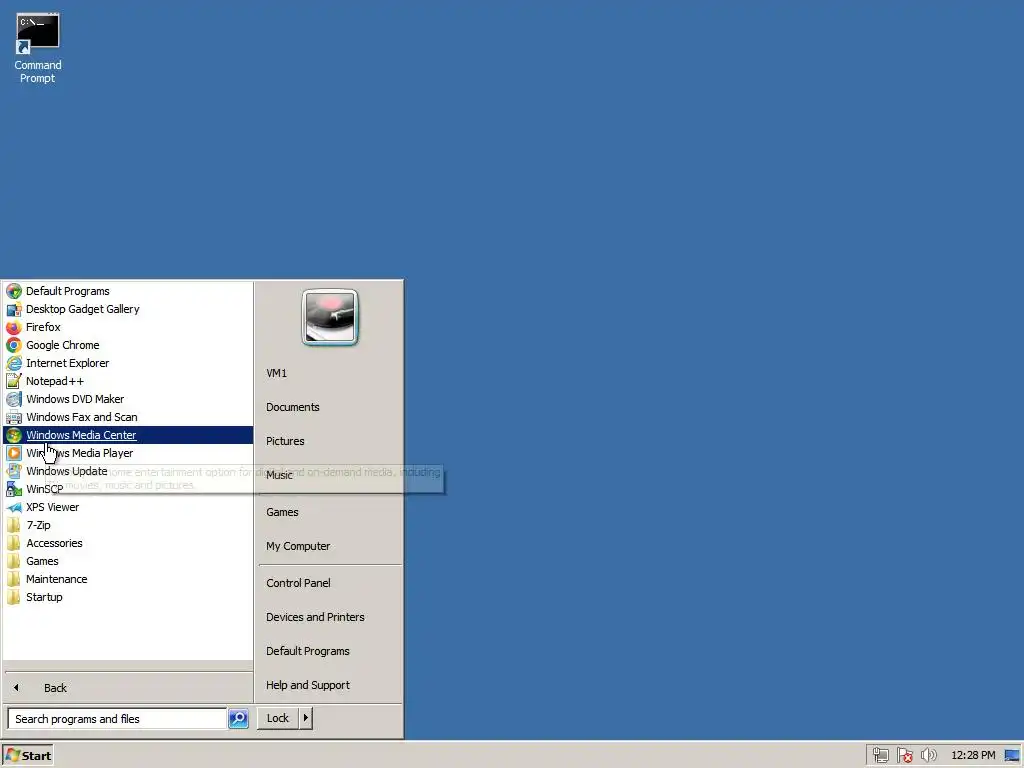
Task: Select the Windows Fax and Scan label
Action: [82, 417]
